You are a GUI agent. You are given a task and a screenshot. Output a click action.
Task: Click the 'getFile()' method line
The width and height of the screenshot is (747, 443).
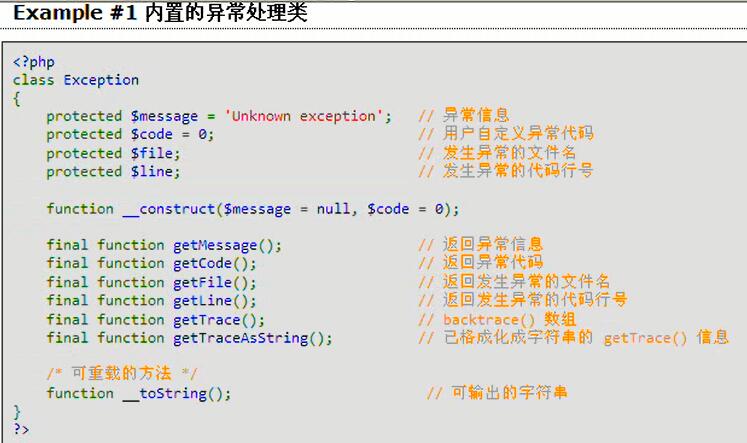[x=151, y=282]
